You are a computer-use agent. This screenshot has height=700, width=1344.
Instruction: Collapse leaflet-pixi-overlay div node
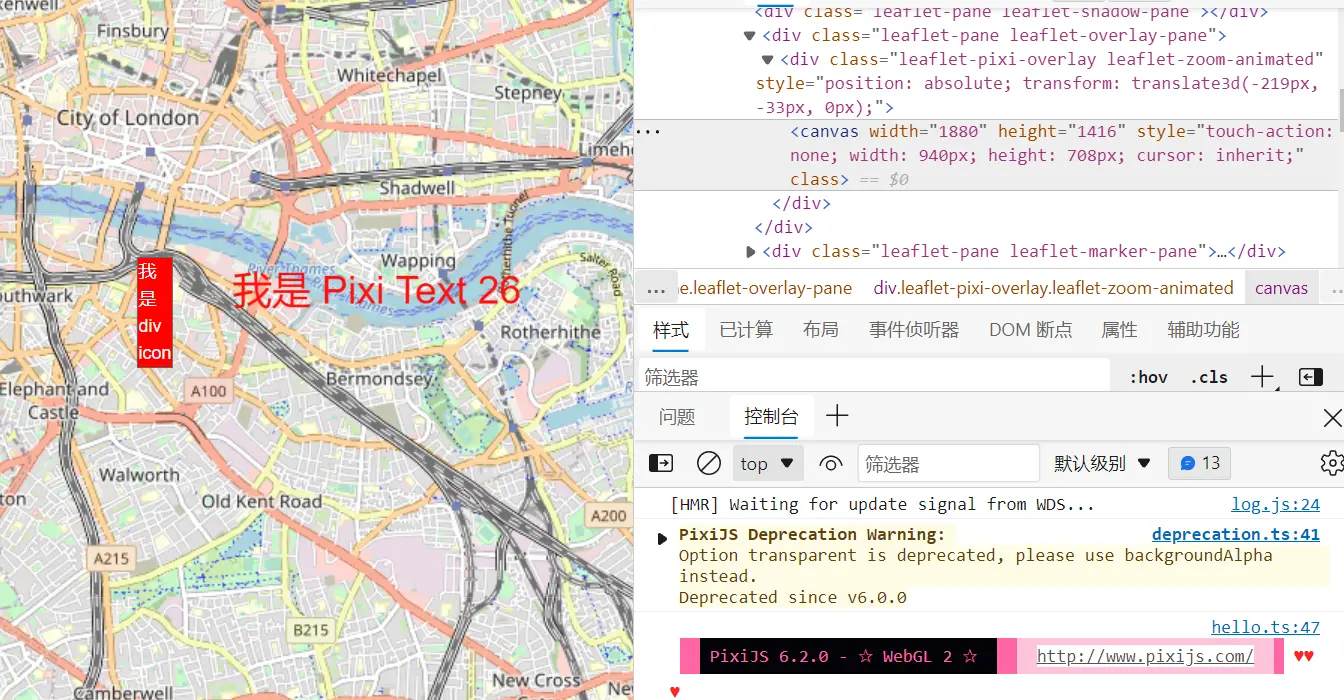click(768, 60)
